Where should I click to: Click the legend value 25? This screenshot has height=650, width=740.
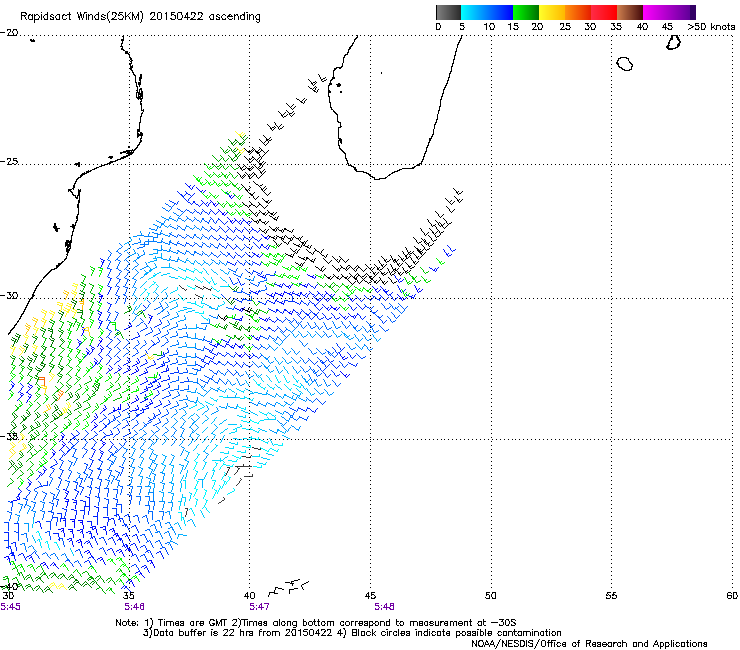(565, 27)
